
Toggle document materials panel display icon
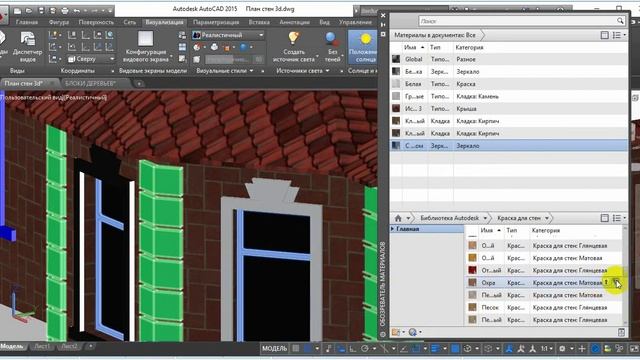pyautogui.click(x=604, y=35)
